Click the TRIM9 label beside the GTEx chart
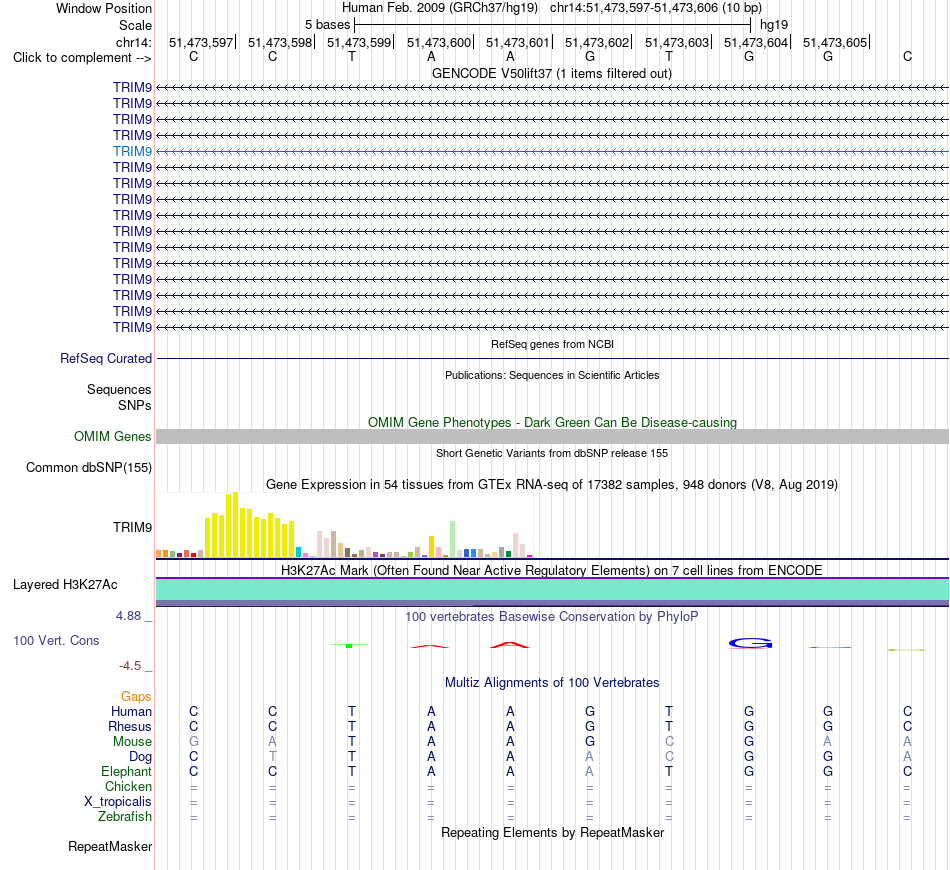 click(132, 528)
